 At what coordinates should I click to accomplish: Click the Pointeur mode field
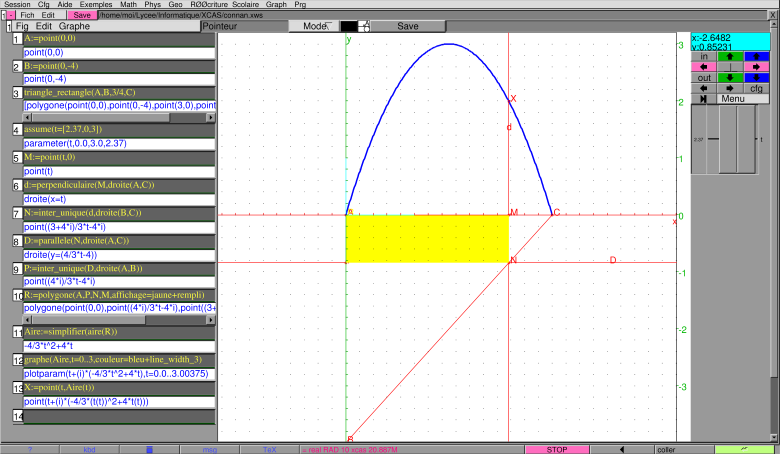245,26
